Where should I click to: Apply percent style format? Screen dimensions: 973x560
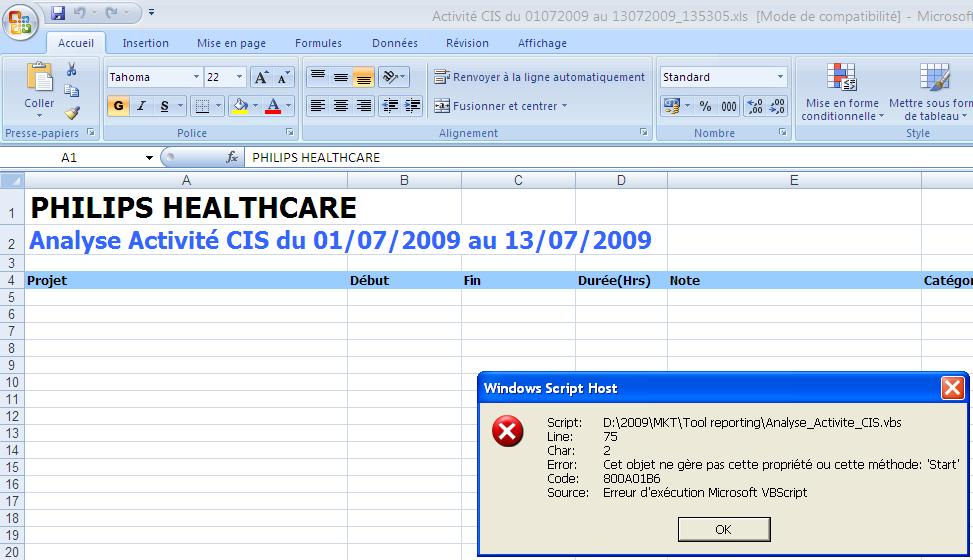point(706,106)
